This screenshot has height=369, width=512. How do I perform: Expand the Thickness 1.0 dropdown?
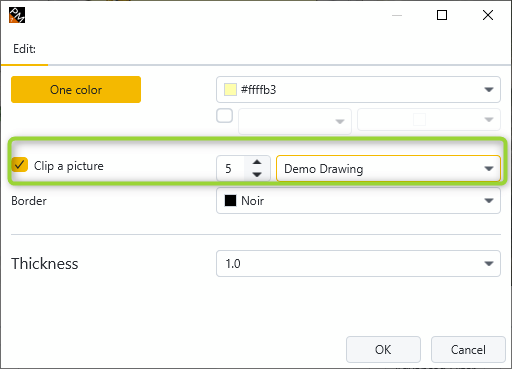[358, 264]
